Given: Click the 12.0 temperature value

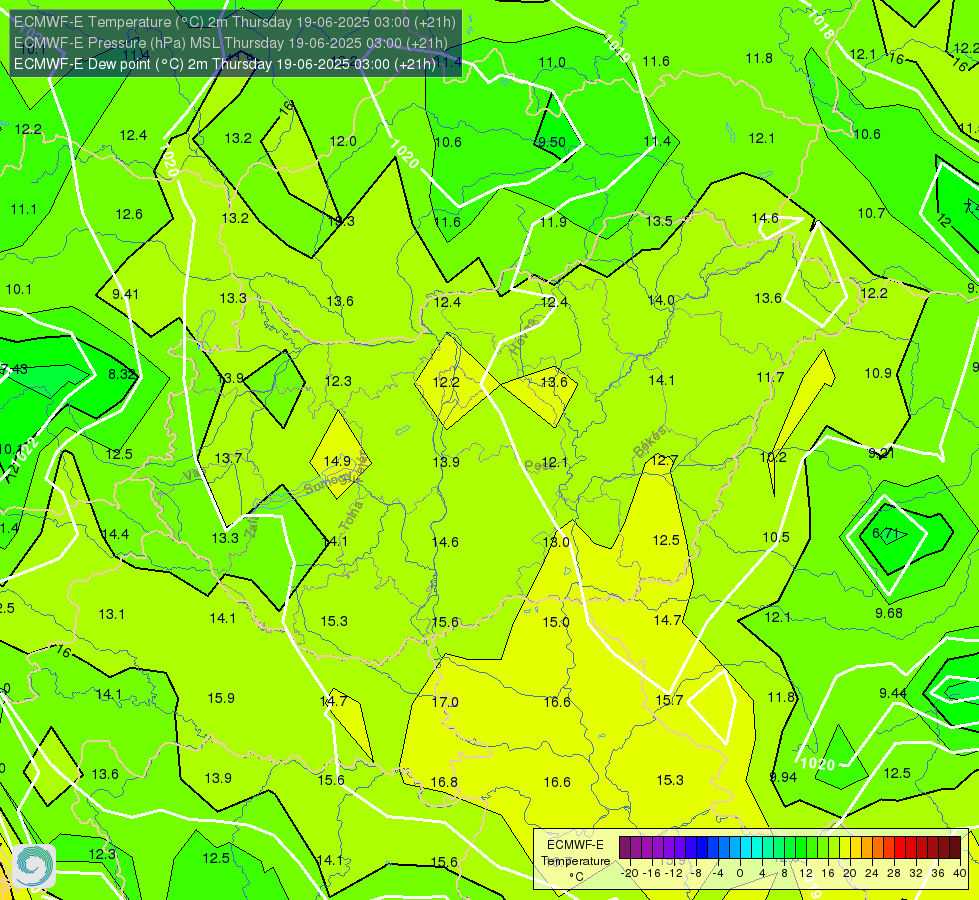Looking at the screenshot, I should point(343,141).
